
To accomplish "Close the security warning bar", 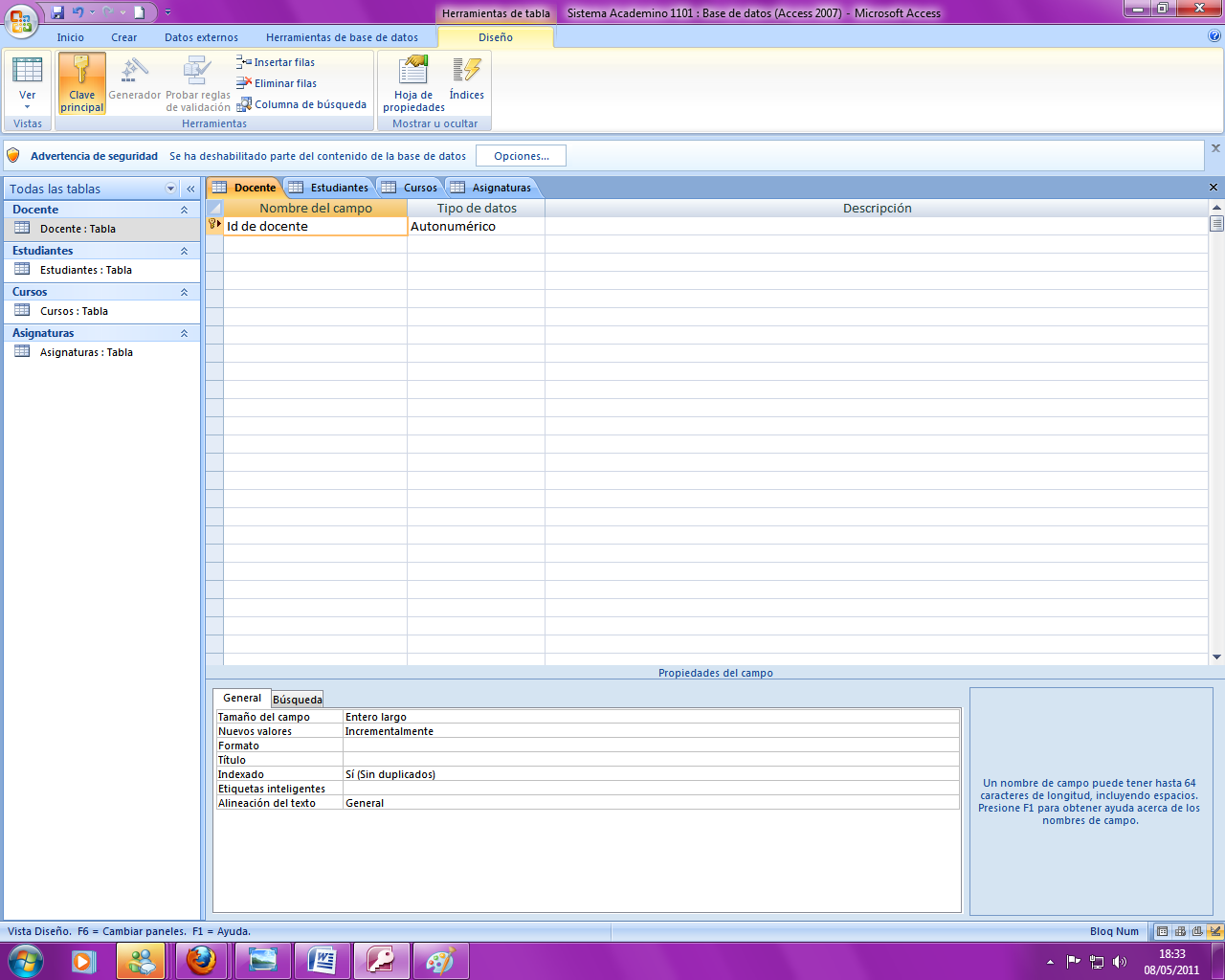I will pyautogui.click(x=1215, y=148).
